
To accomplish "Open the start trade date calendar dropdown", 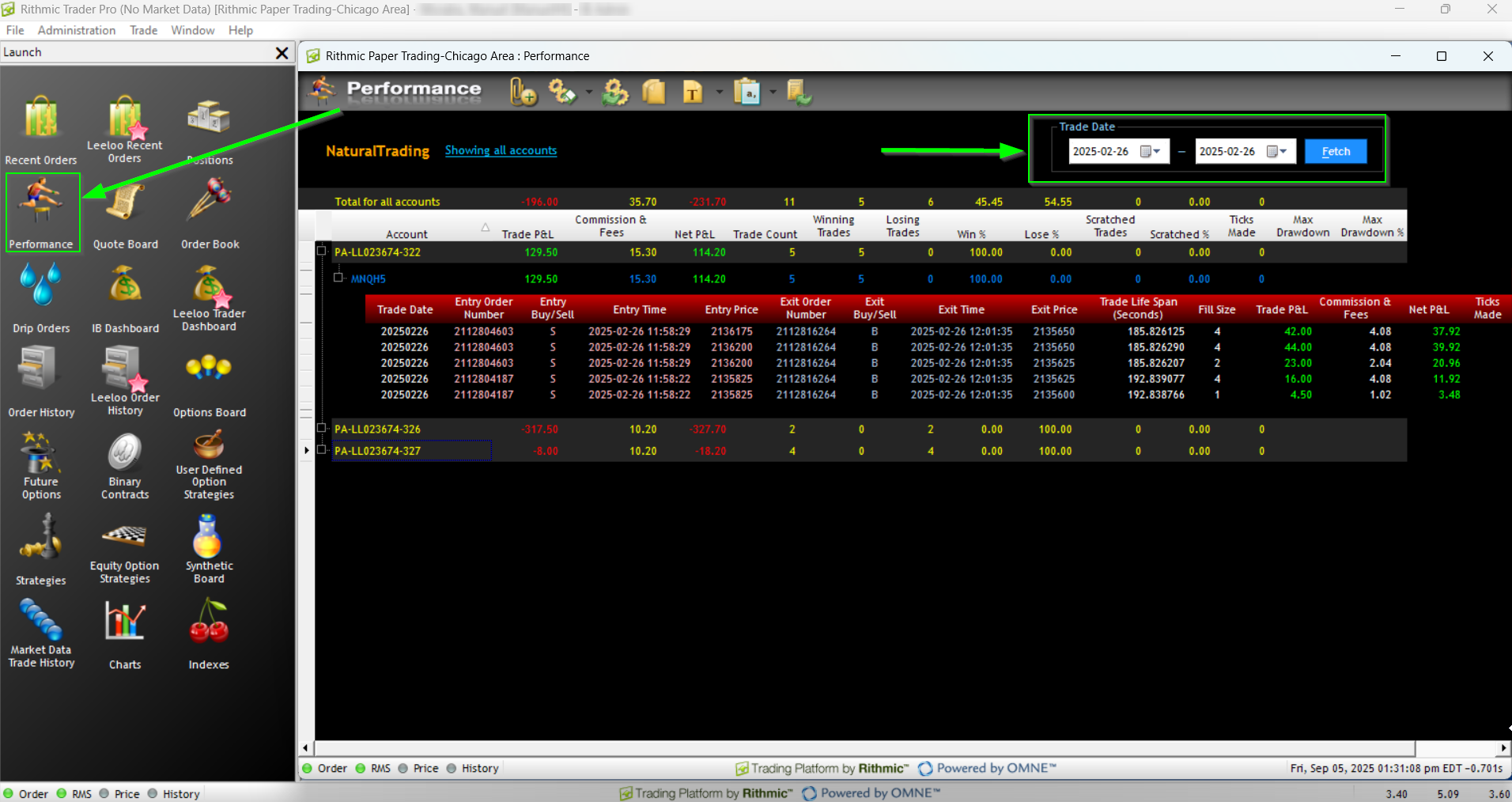I will [1151, 152].
